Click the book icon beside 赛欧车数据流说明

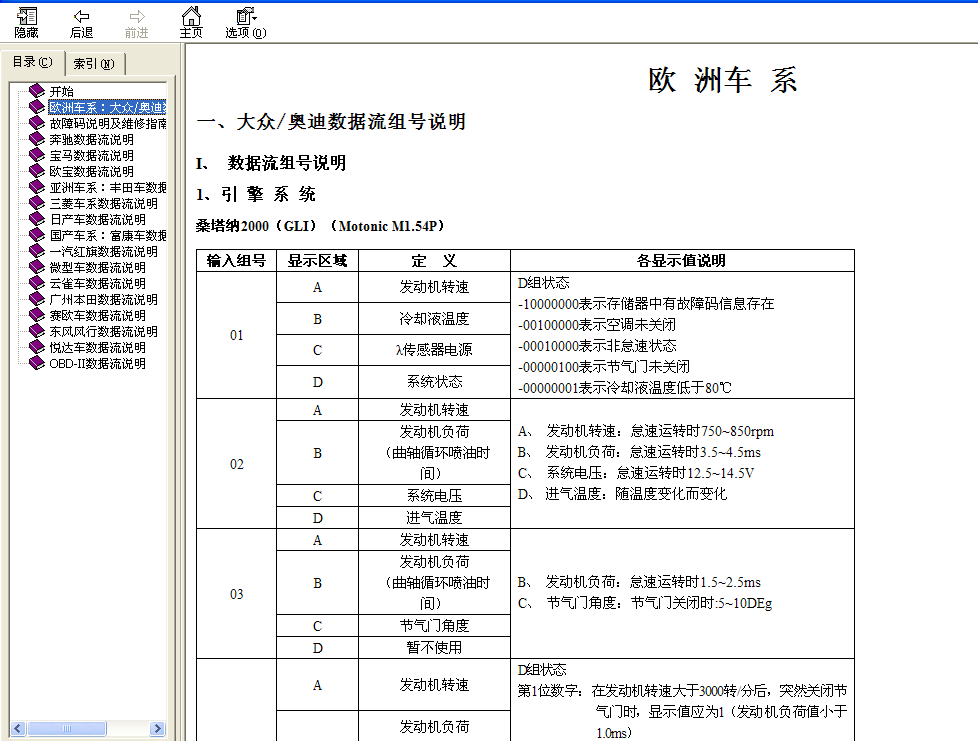pos(37,315)
